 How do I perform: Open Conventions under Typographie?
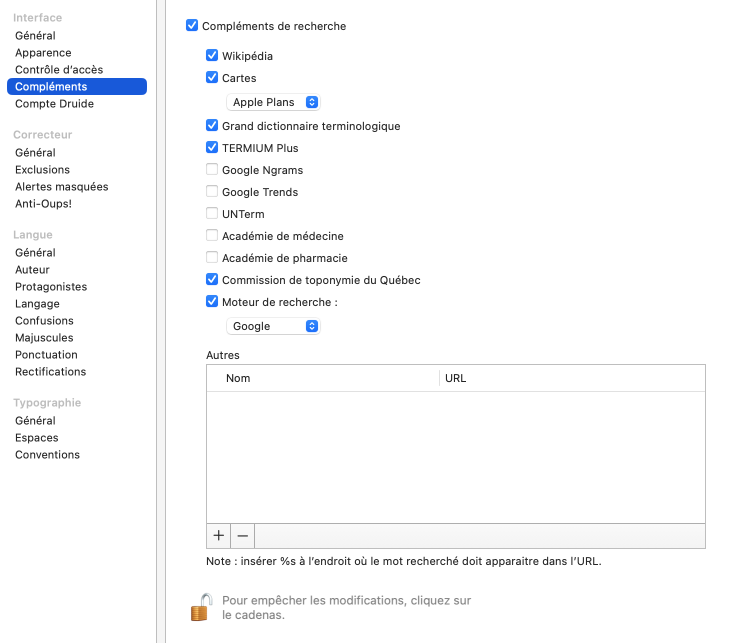tap(47, 455)
